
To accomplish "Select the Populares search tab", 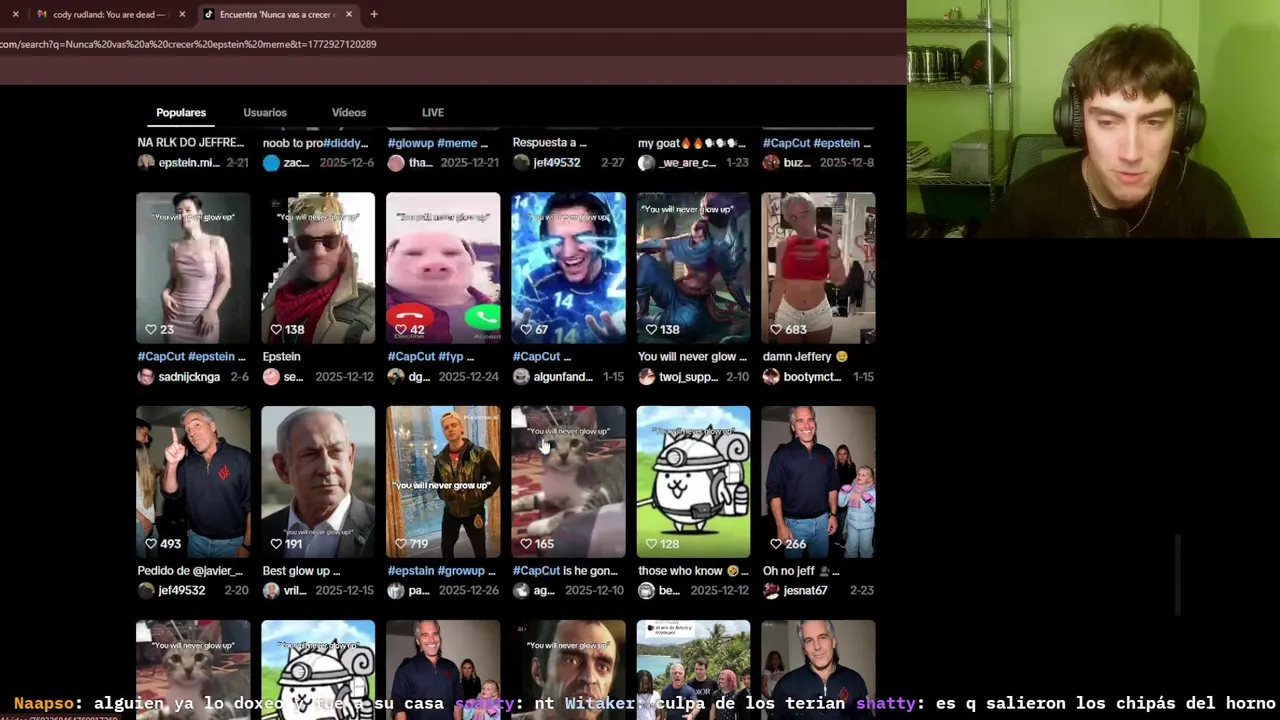I will click(181, 113).
